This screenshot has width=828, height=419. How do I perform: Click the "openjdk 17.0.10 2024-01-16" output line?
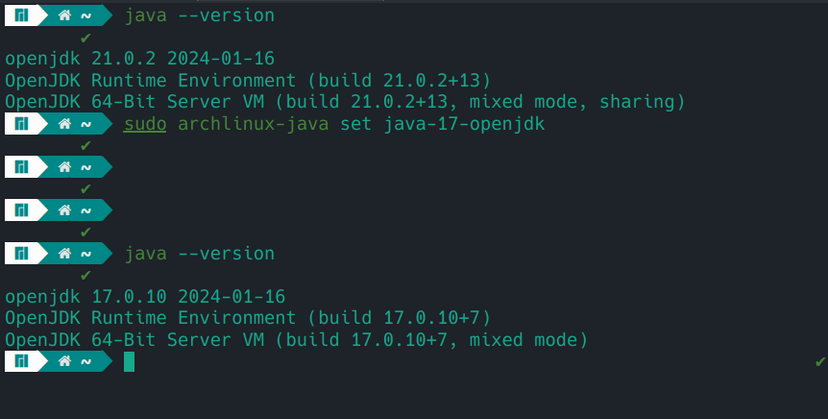point(145,297)
